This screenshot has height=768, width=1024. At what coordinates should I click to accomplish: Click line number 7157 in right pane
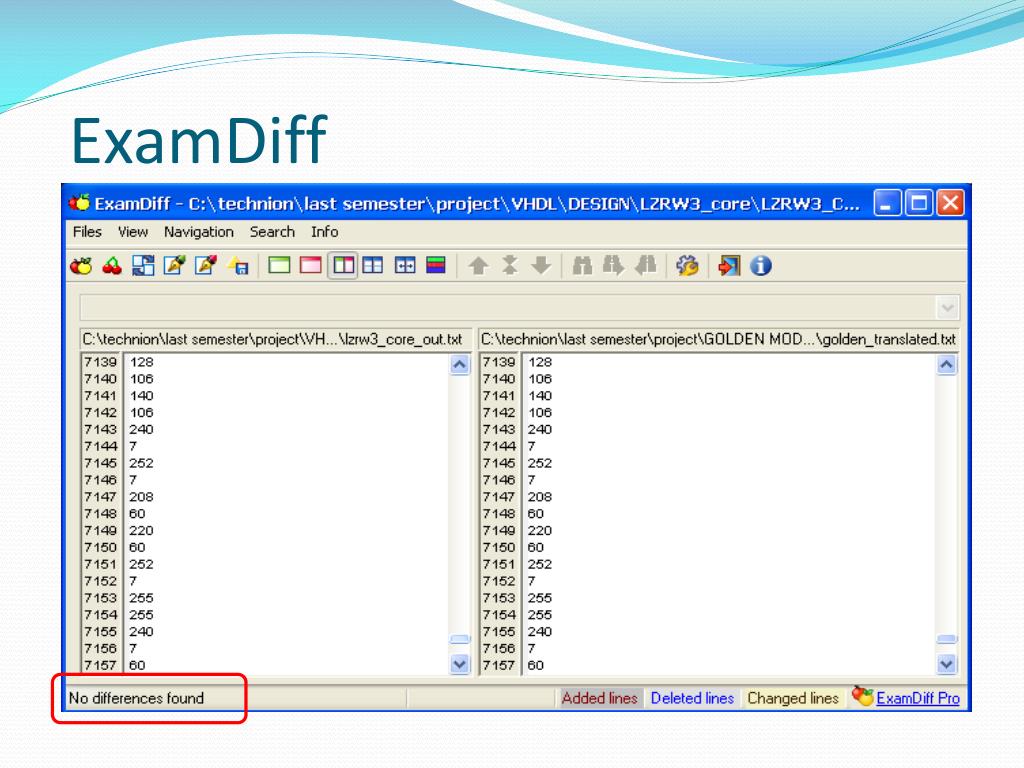[499, 665]
